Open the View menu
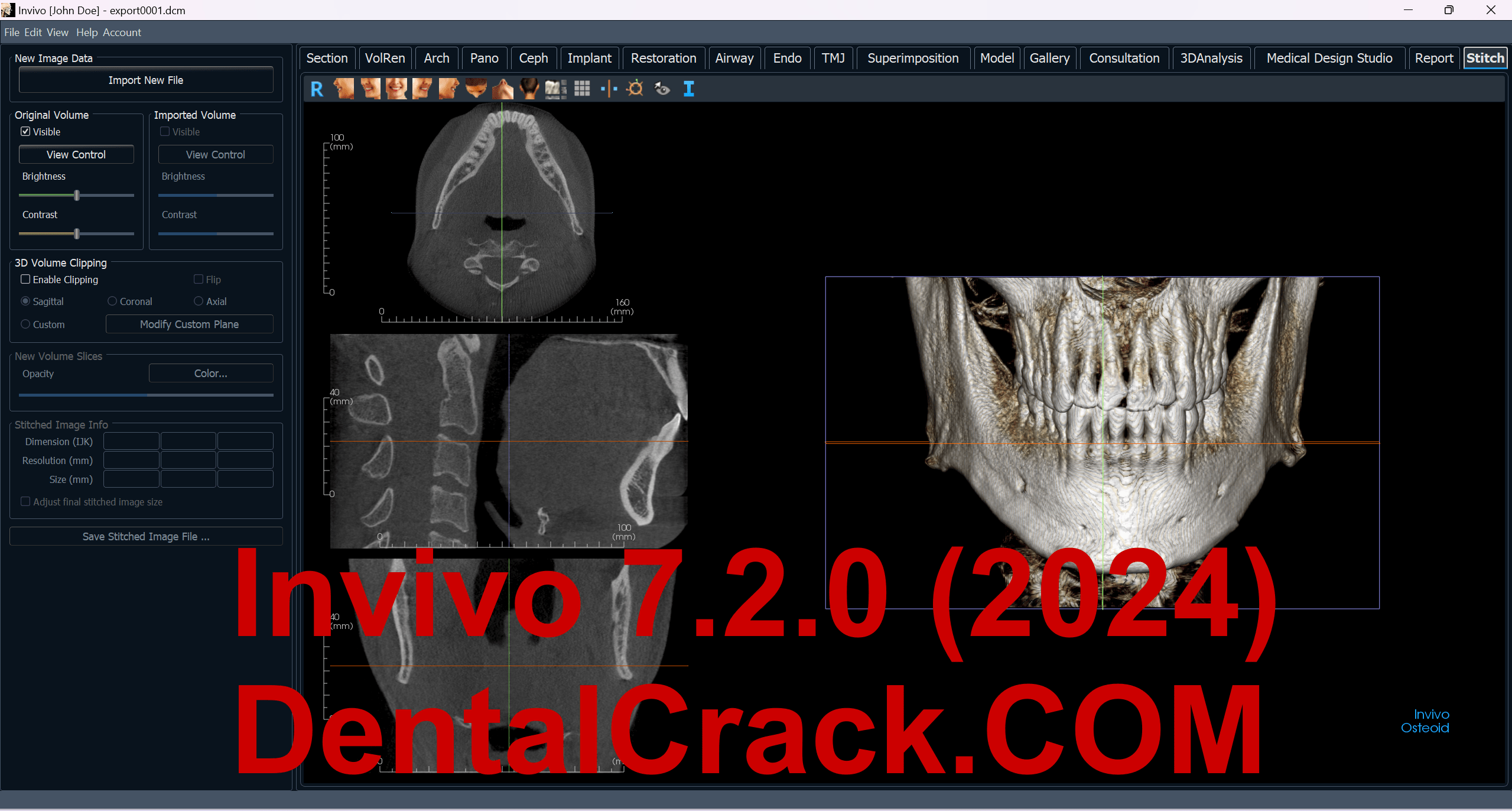The height and width of the screenshot is (811, 1512). click(x=57, y=33)
